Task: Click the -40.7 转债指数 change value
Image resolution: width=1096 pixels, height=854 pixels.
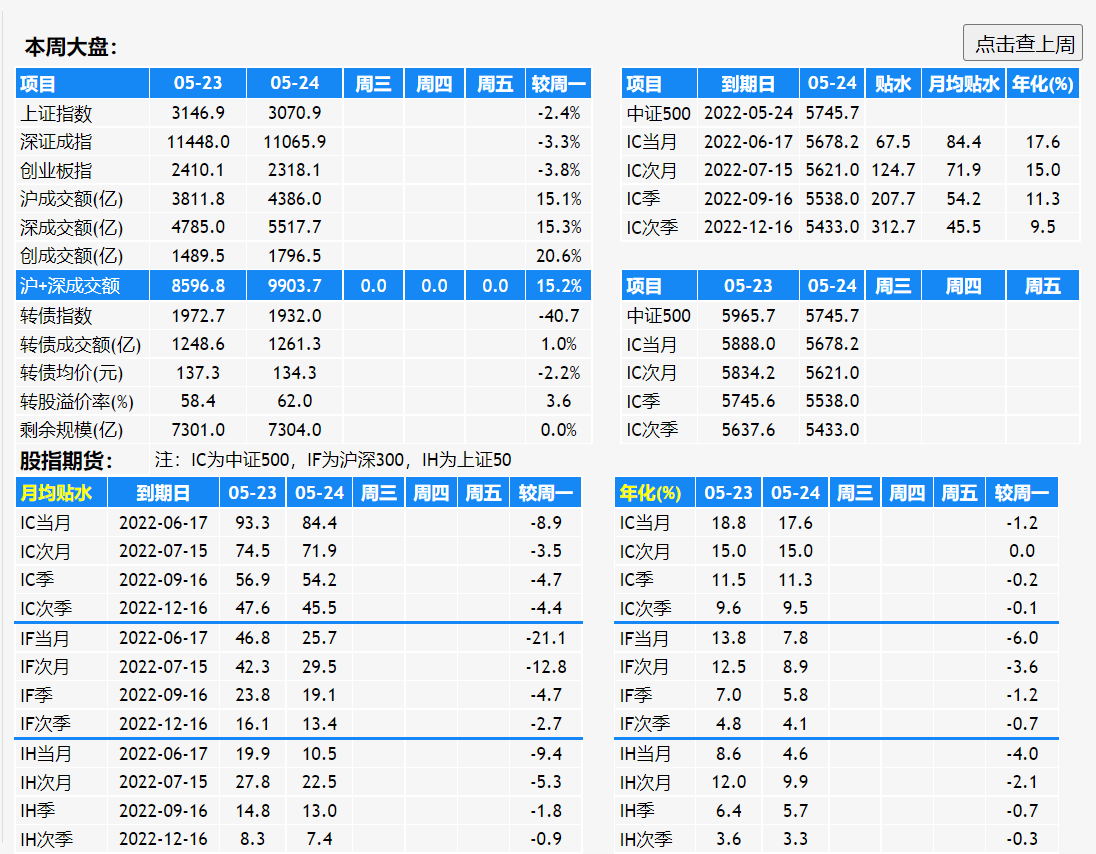Action: pyautogui.click(x=558, y=316)
